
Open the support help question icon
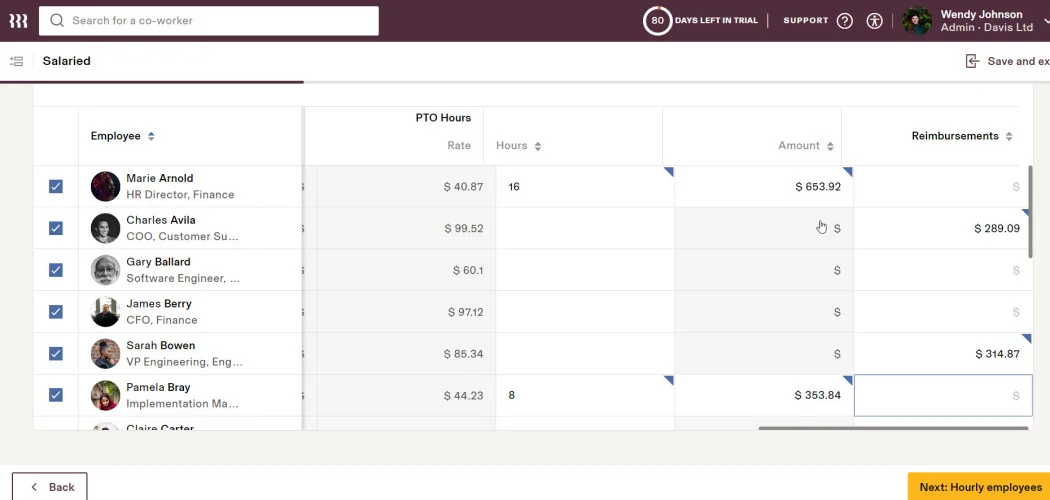[844, 21]
